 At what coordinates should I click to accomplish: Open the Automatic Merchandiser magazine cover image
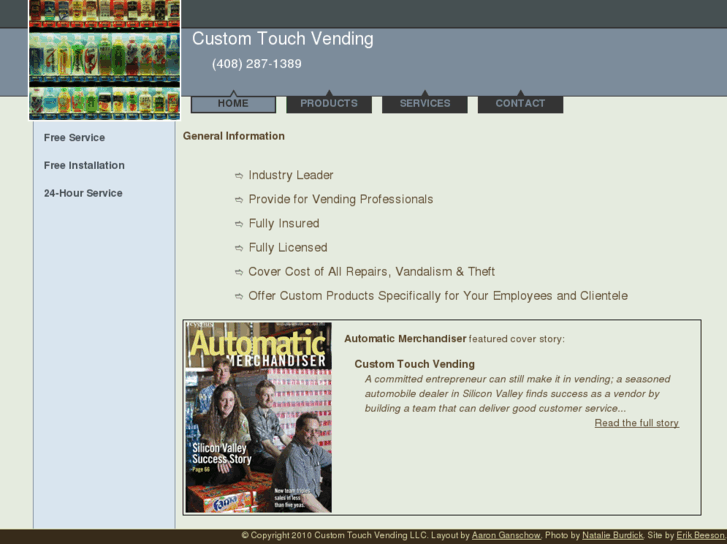pos(259,417)
